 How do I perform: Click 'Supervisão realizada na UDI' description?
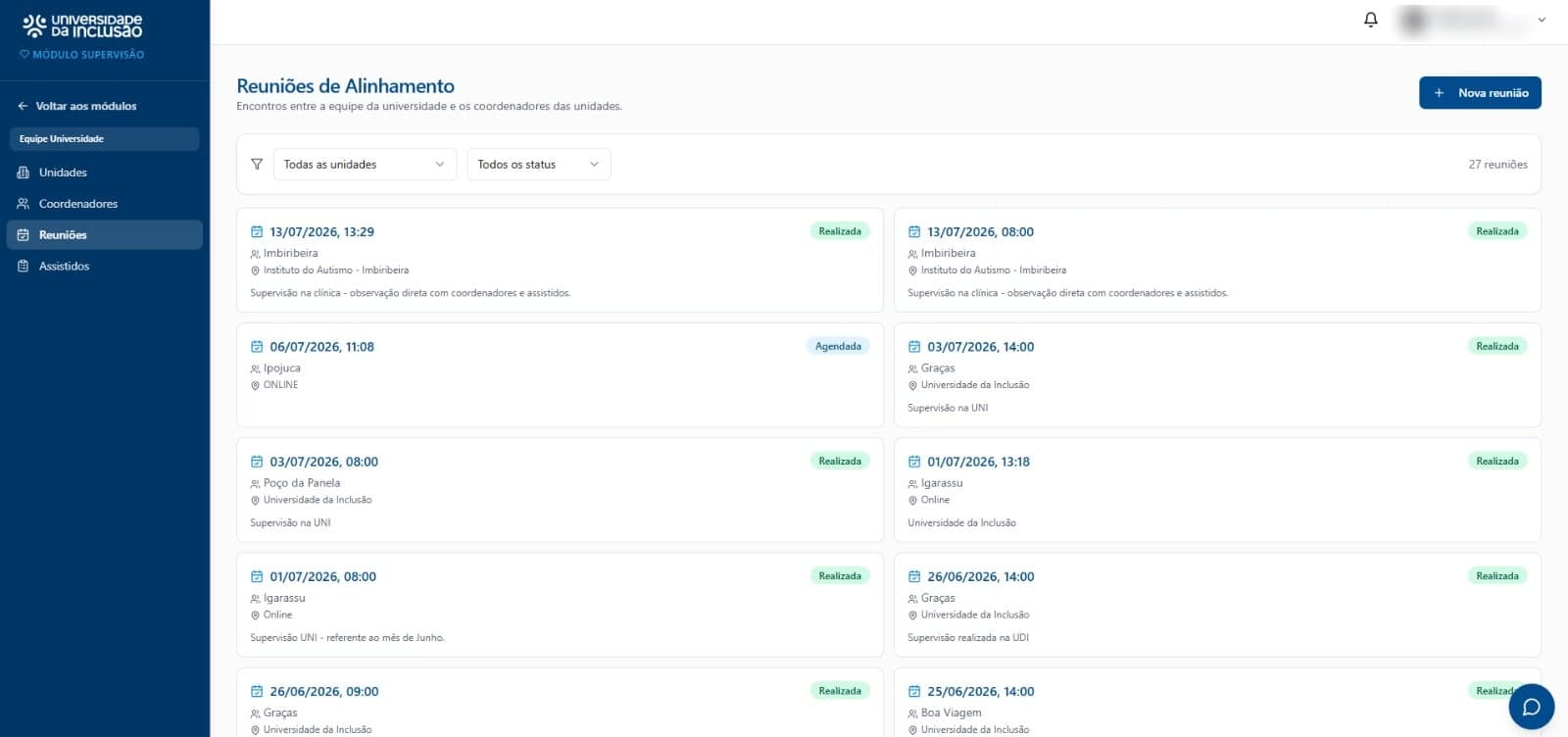click(968, 638)
